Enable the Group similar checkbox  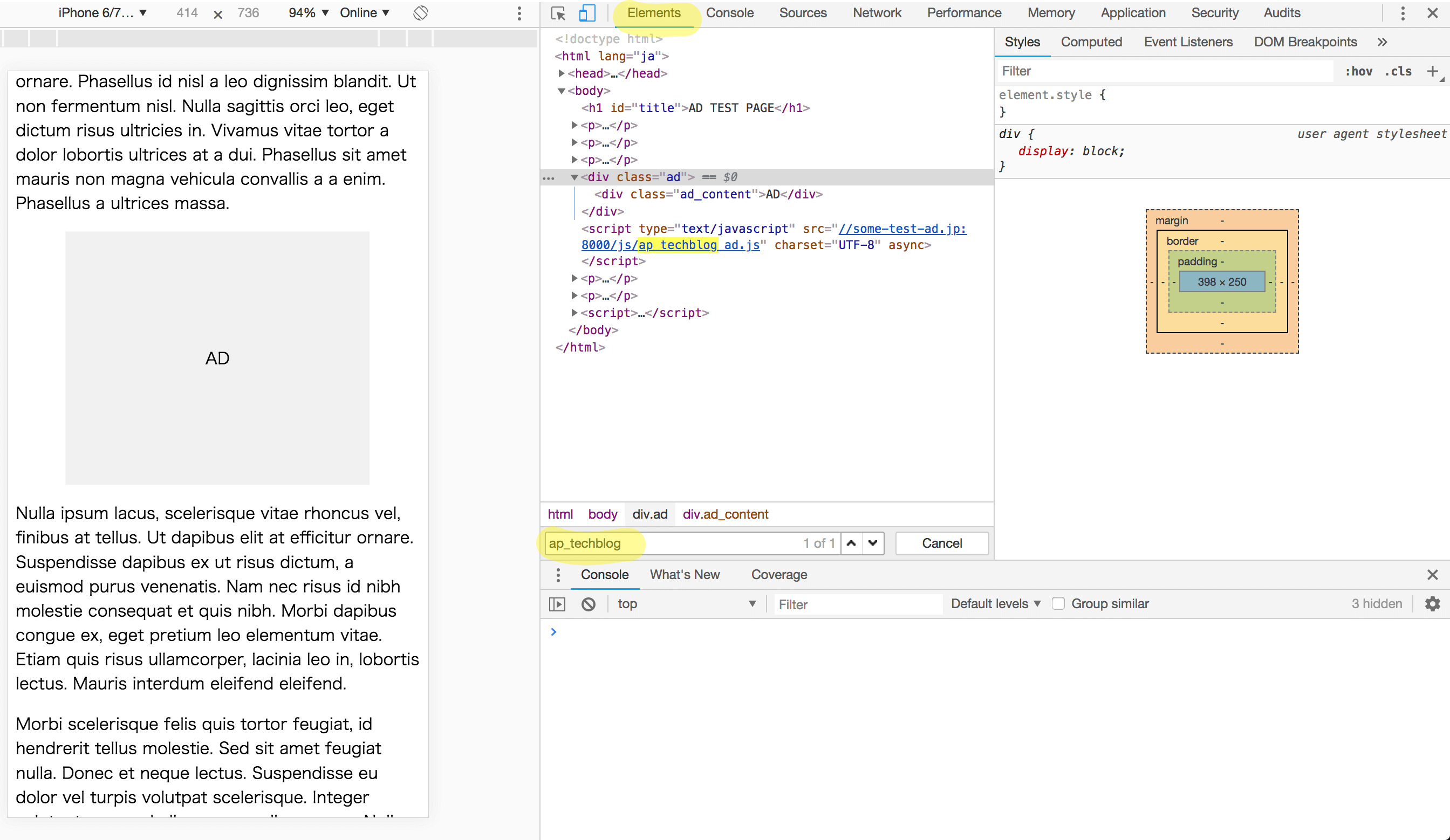point(1058,604)
